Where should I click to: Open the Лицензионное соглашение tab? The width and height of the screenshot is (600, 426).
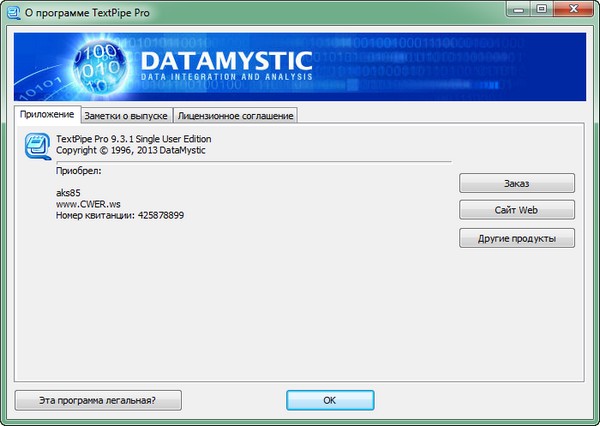pos(235,116)
